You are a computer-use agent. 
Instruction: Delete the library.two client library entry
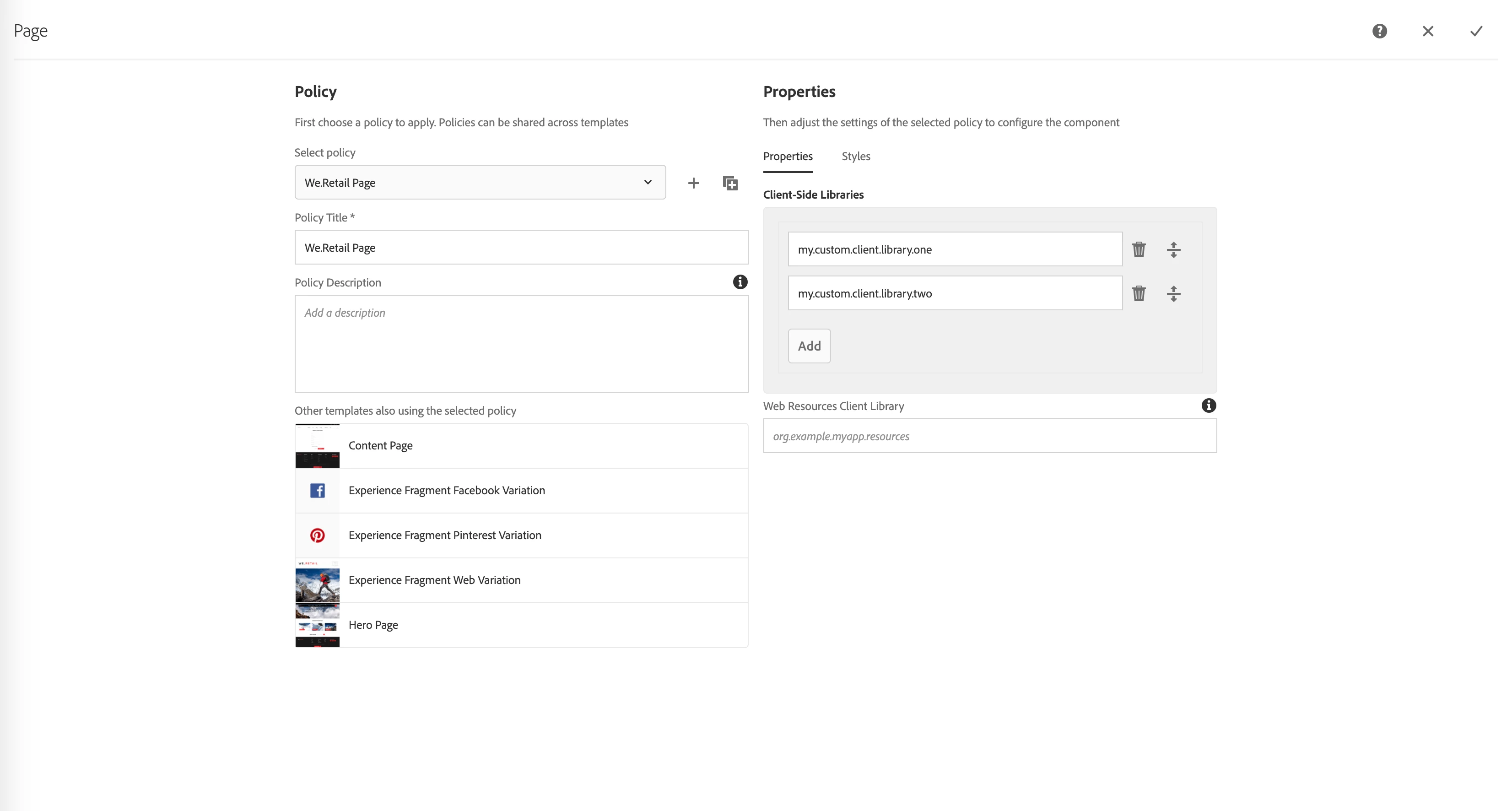click(x=1139, y=293)
